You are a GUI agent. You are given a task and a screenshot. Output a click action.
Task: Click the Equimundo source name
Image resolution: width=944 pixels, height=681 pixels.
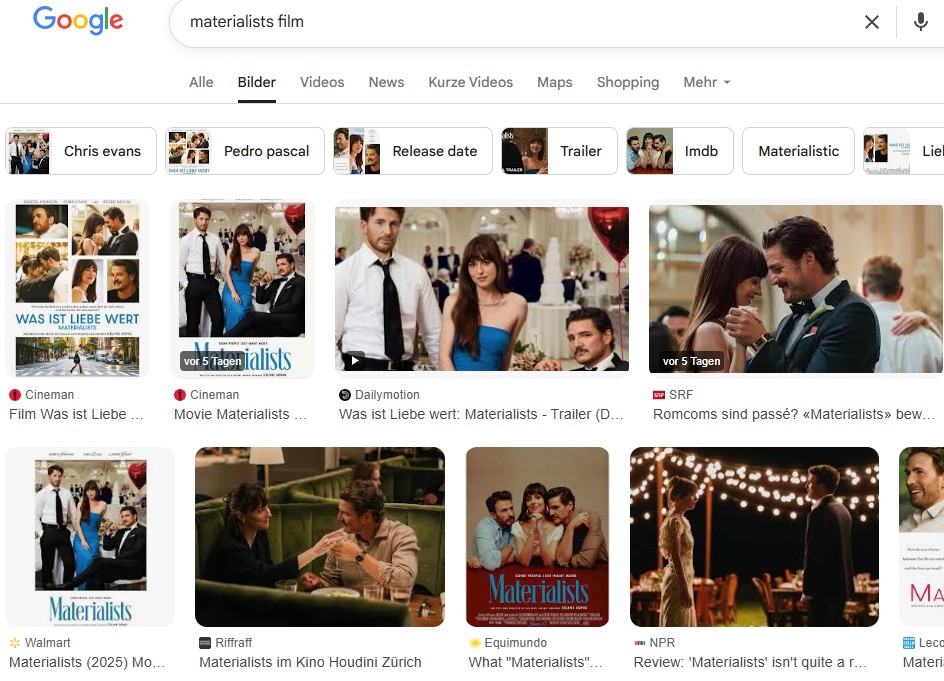click(515, 643)
